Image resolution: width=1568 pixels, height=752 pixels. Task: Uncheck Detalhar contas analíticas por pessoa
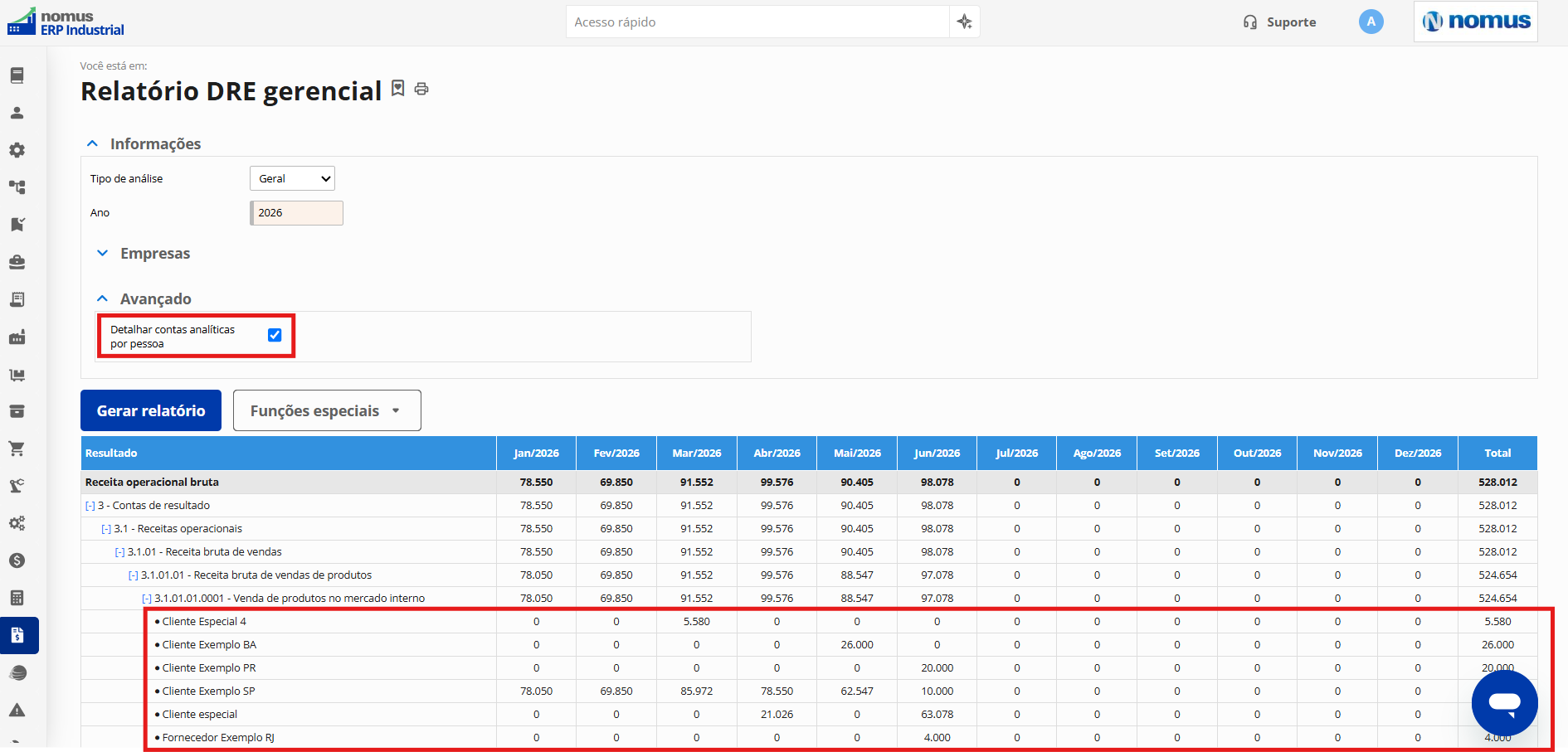pyautogui.click(x=275, y=335)
